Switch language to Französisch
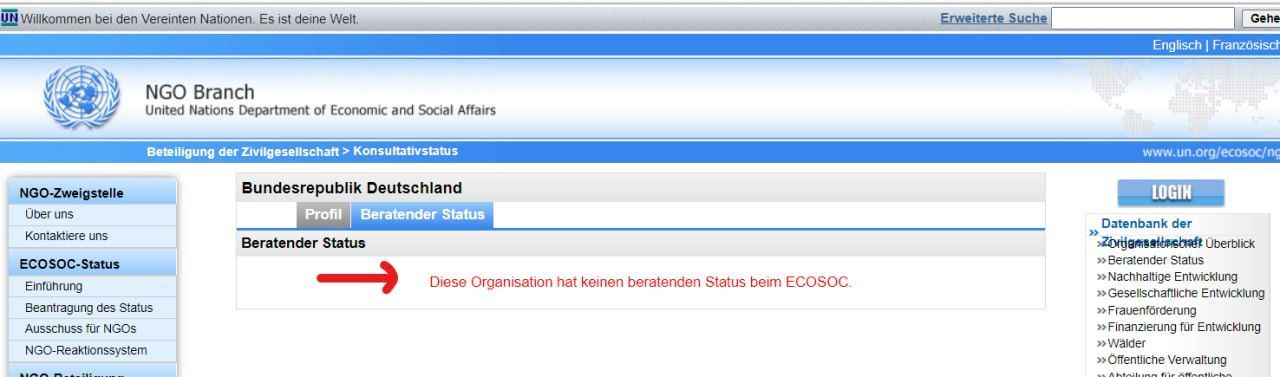The height and width of the screenshot is (377, 1280). coord(1245,45)
